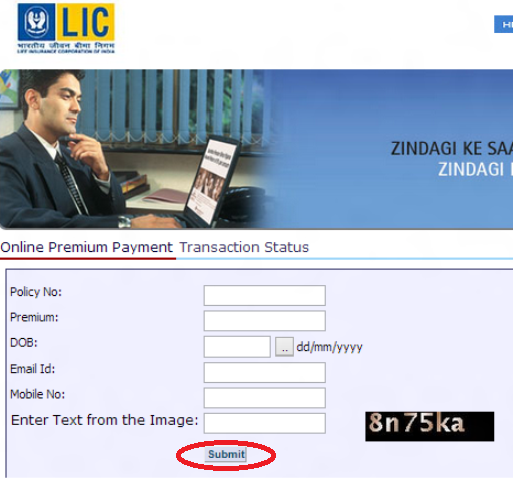513x480 pixels.
Task: Open the DOB date picker button
Action: coord(284,347)
